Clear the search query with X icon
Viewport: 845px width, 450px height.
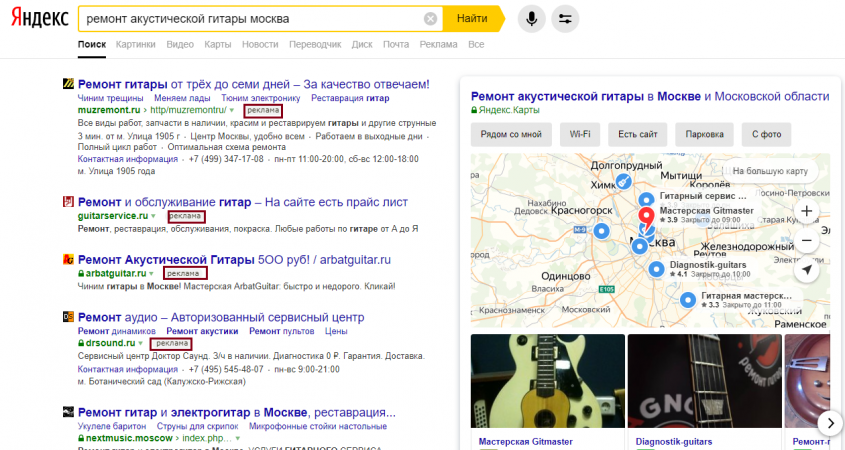[430, 19]
